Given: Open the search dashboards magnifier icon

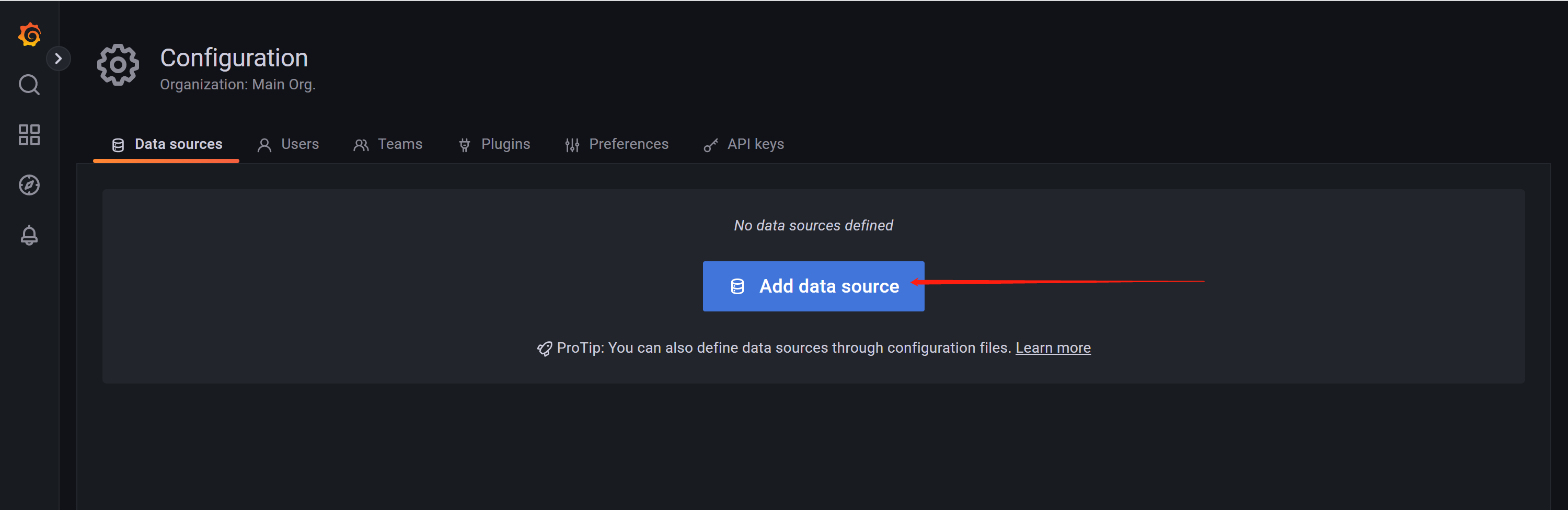Looking at the screenshot, I should [x=29, y=85].
